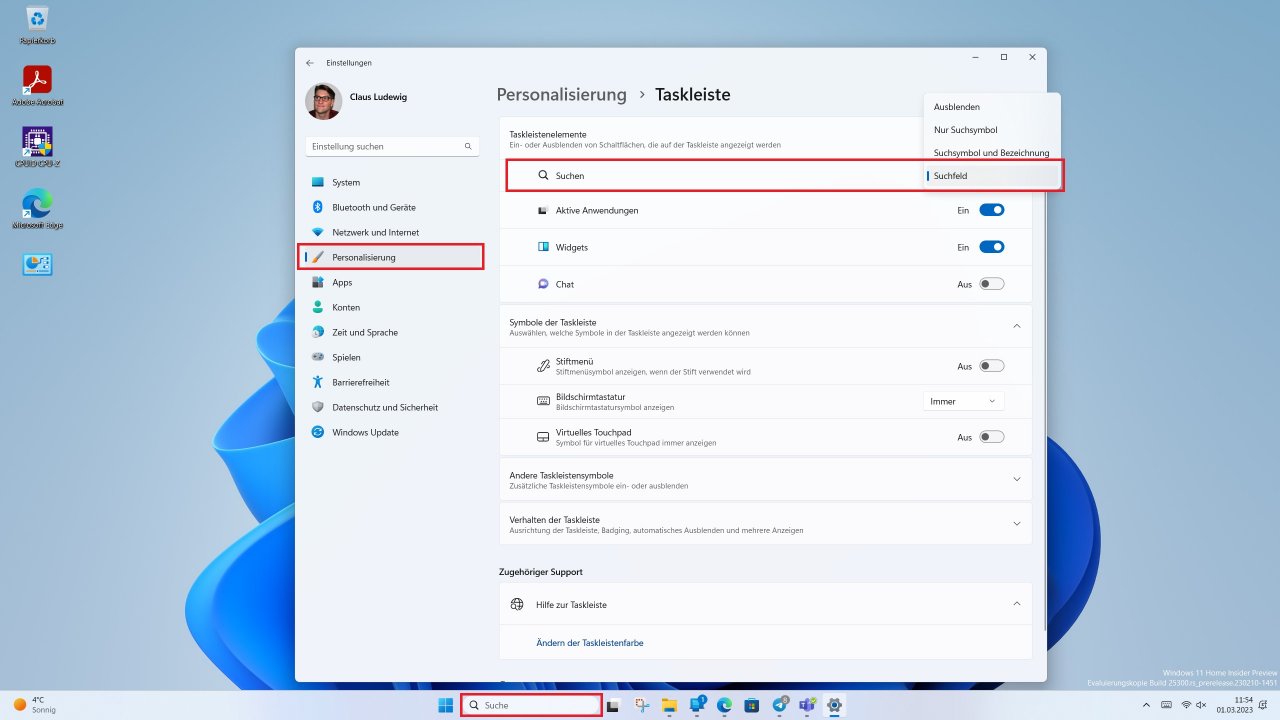Open the Bildschirmtastatur 'Immer' dropdown
This screenshot has height=720, width=1280.
coord(964,401)
